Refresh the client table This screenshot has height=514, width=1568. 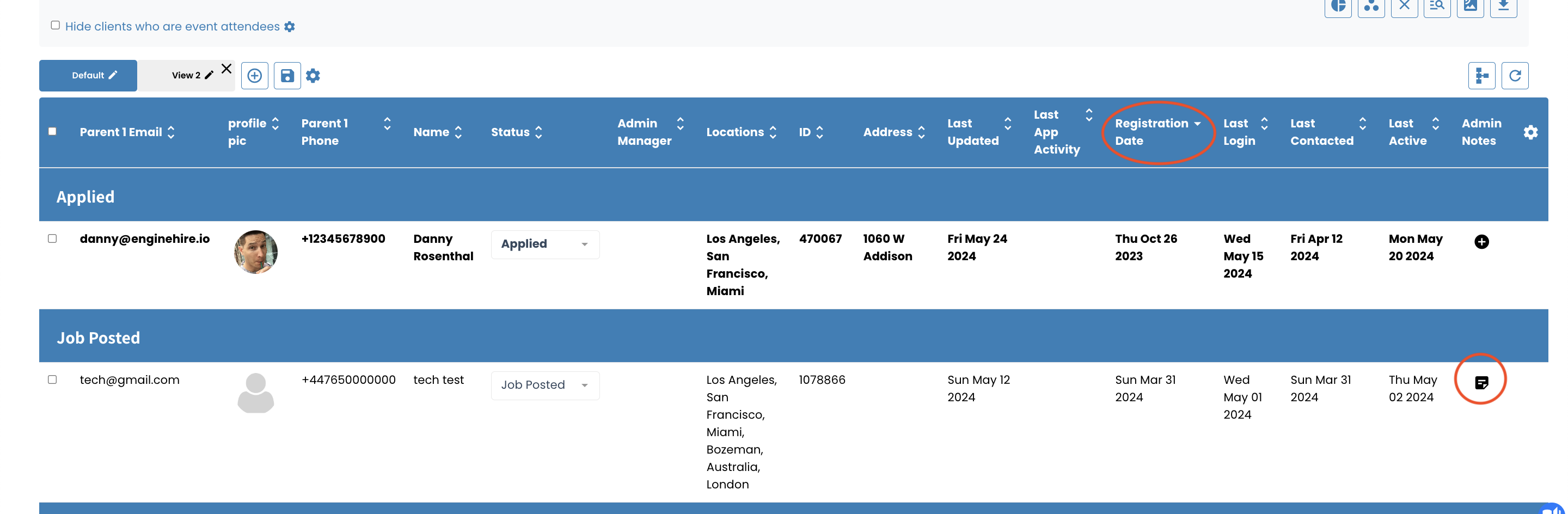[1515, 76]
